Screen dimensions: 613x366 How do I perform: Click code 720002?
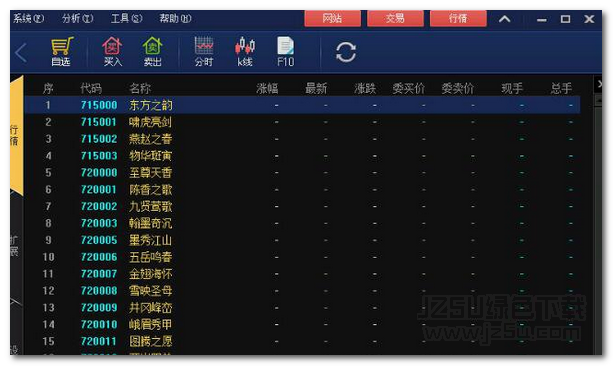point(99,206)
